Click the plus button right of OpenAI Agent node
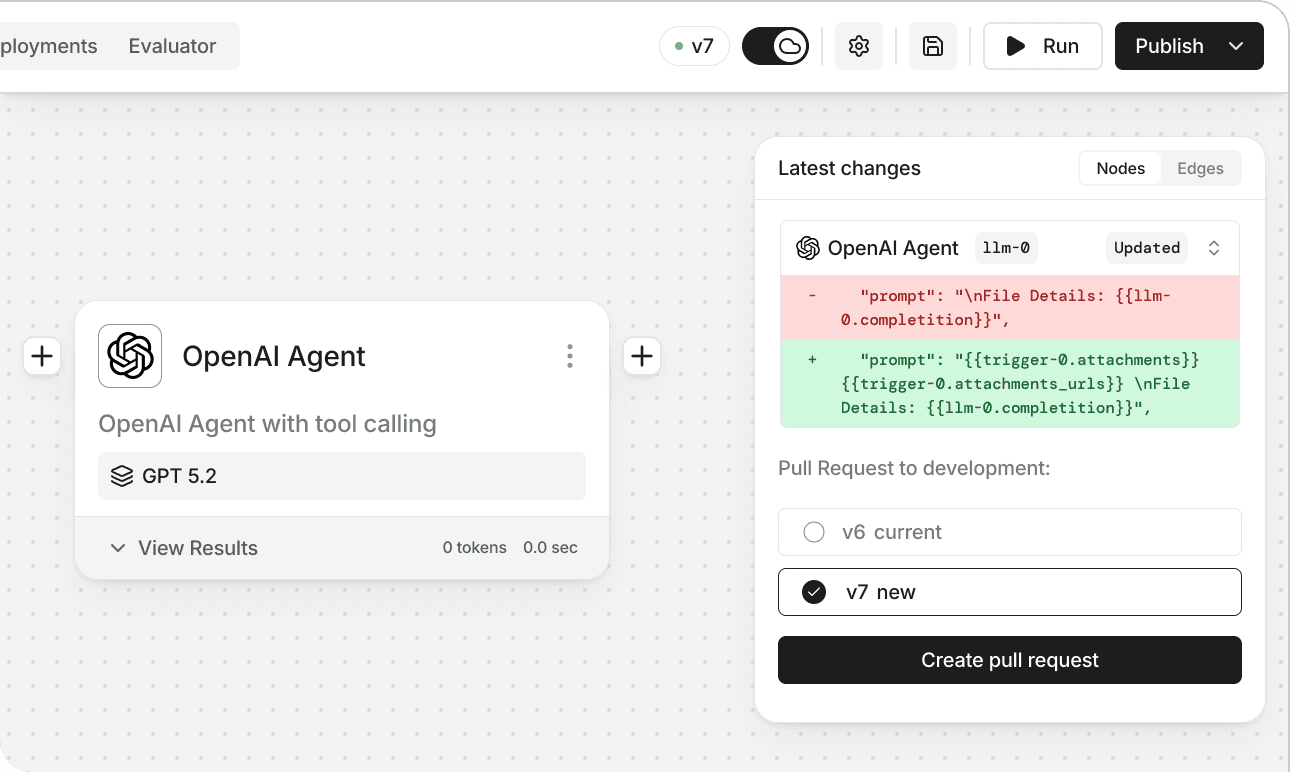The height and width of the screenshot is (772, 1290). 642,356
